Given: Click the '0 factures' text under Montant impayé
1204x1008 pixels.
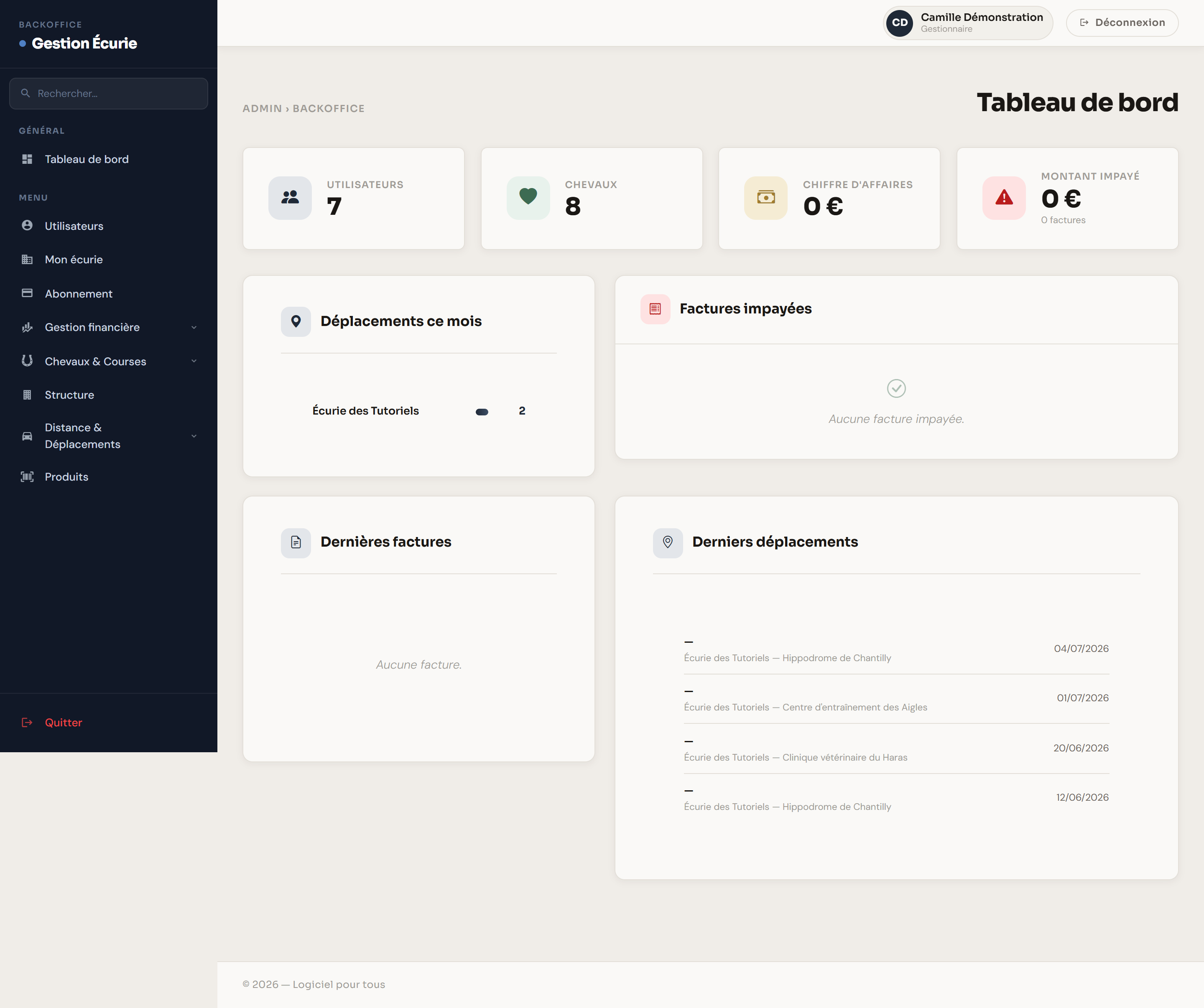Looking at the screenshot, I should click(x=1063, y=220).
